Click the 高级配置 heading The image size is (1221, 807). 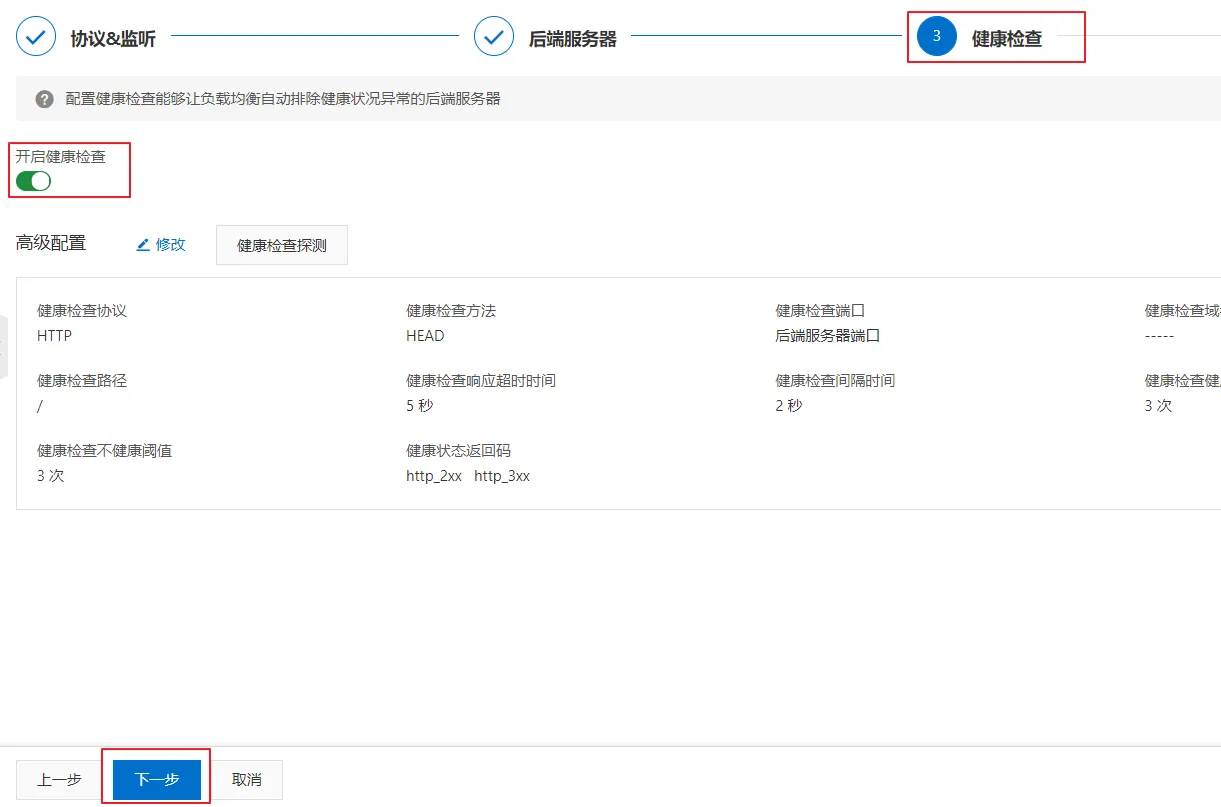51,243
